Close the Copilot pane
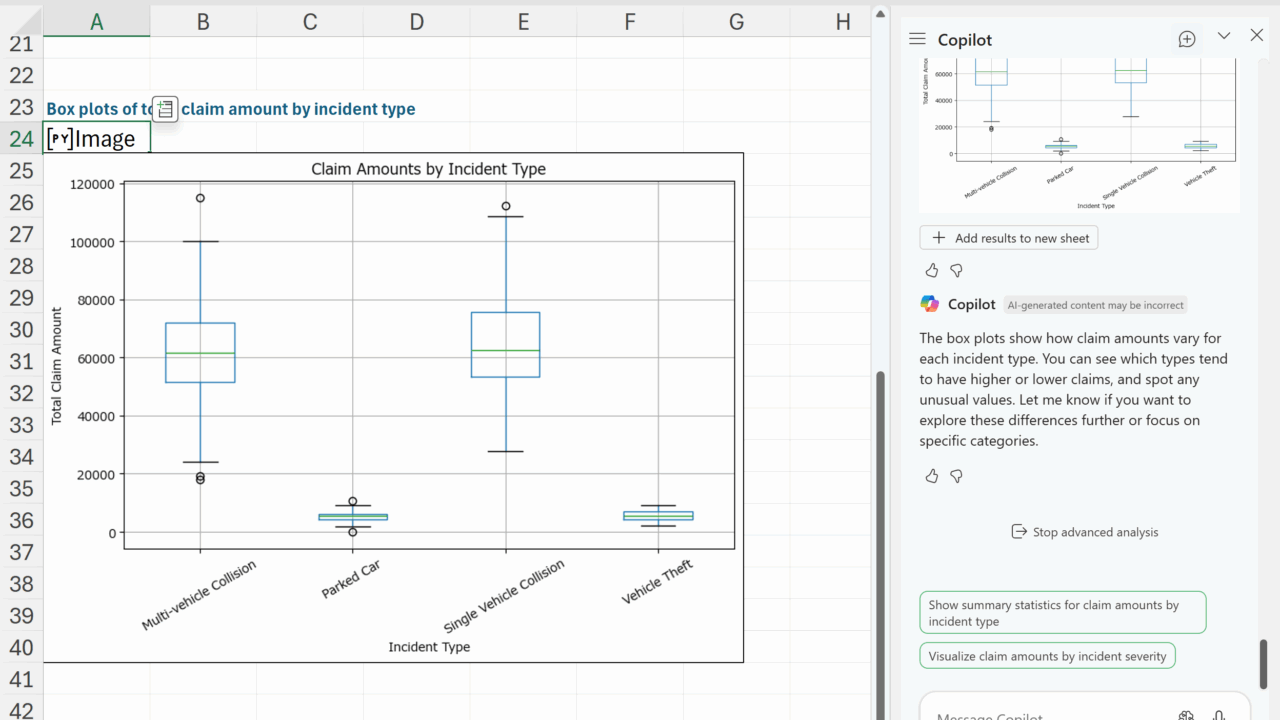 coord(1257,36)
